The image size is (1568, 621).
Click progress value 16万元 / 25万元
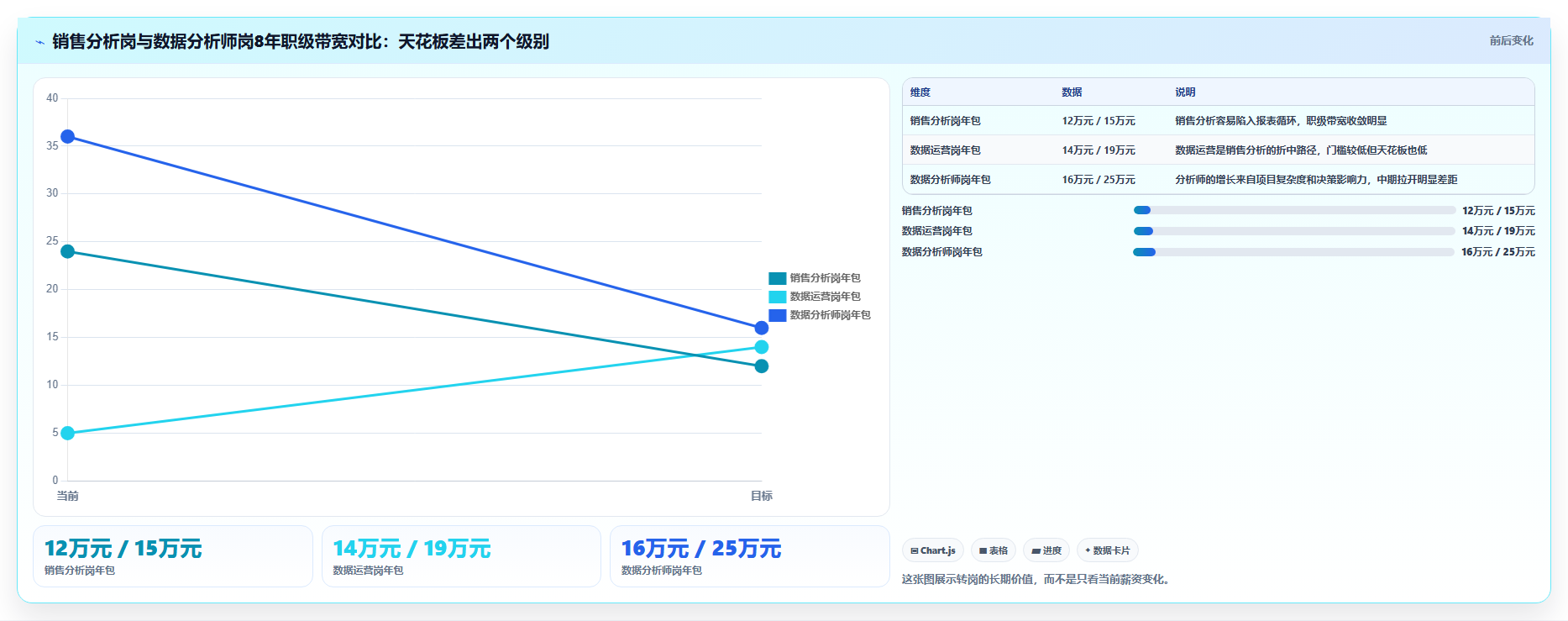click(1498, 252)
